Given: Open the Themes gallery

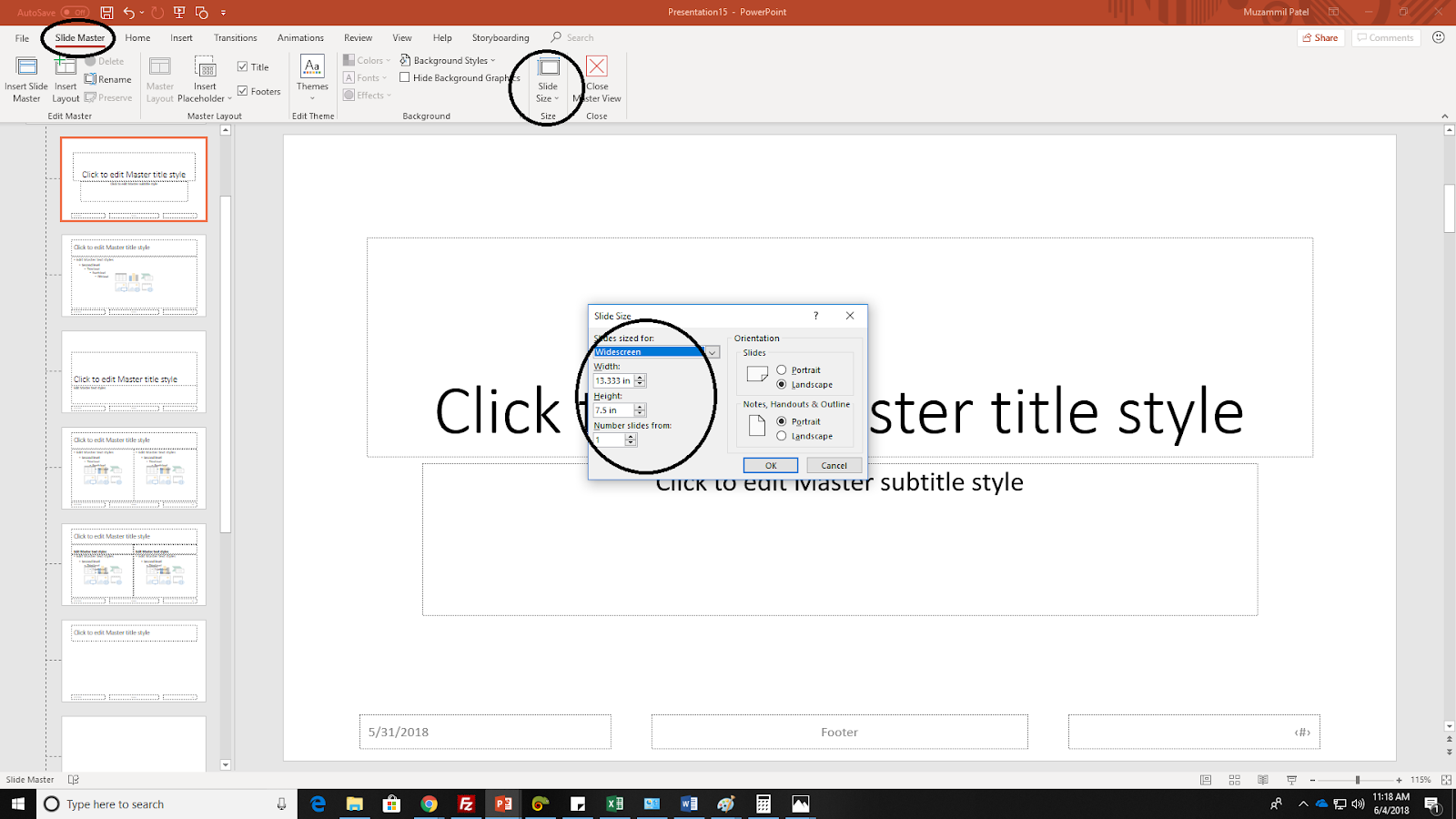Looking at the screenshot, I should pyautogui.click(x=312, y=77).
